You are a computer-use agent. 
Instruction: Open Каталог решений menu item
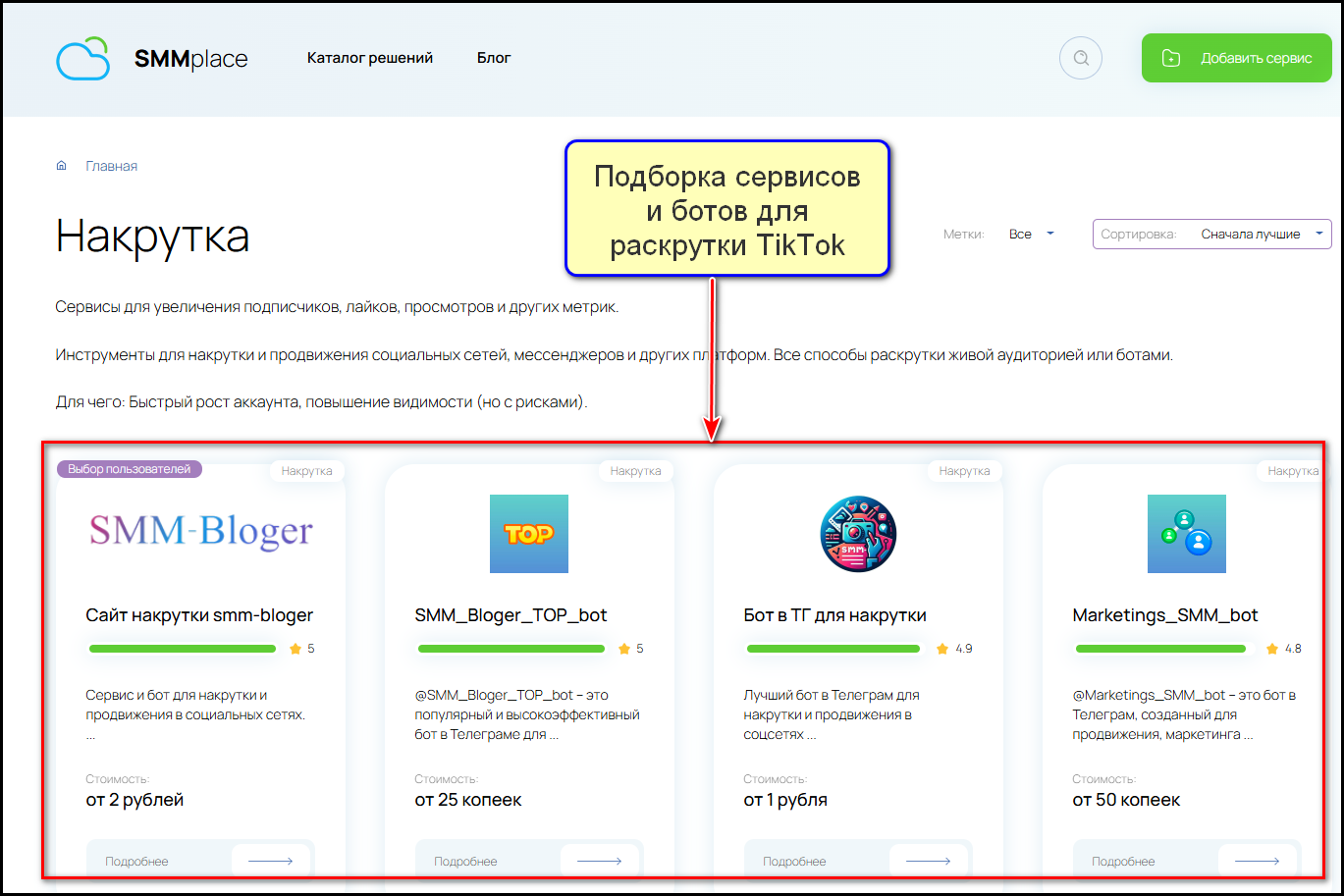coord(370,58)
